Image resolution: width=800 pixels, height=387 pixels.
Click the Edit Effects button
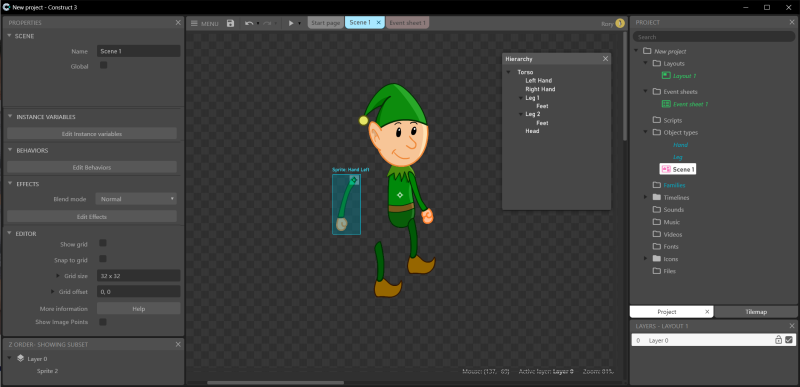point(92,217)
